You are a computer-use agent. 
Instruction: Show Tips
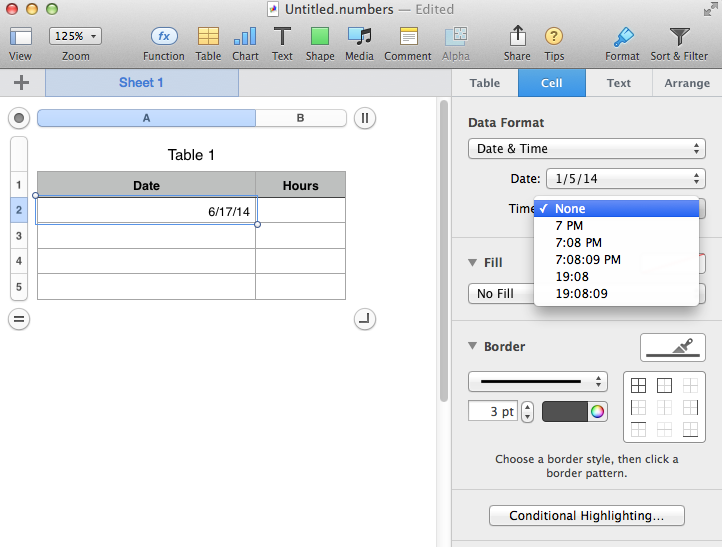(554, 44)
